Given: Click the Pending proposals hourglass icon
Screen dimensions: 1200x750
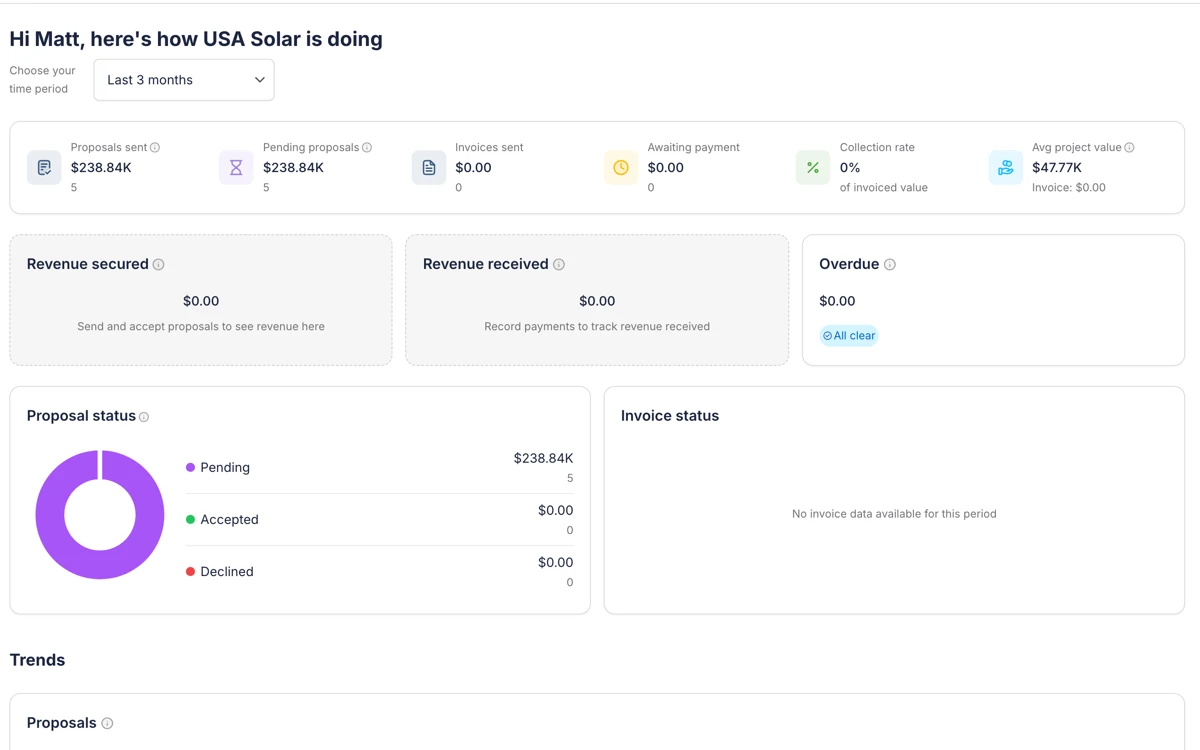Looking at the screenshot, I should click(236, 168).
